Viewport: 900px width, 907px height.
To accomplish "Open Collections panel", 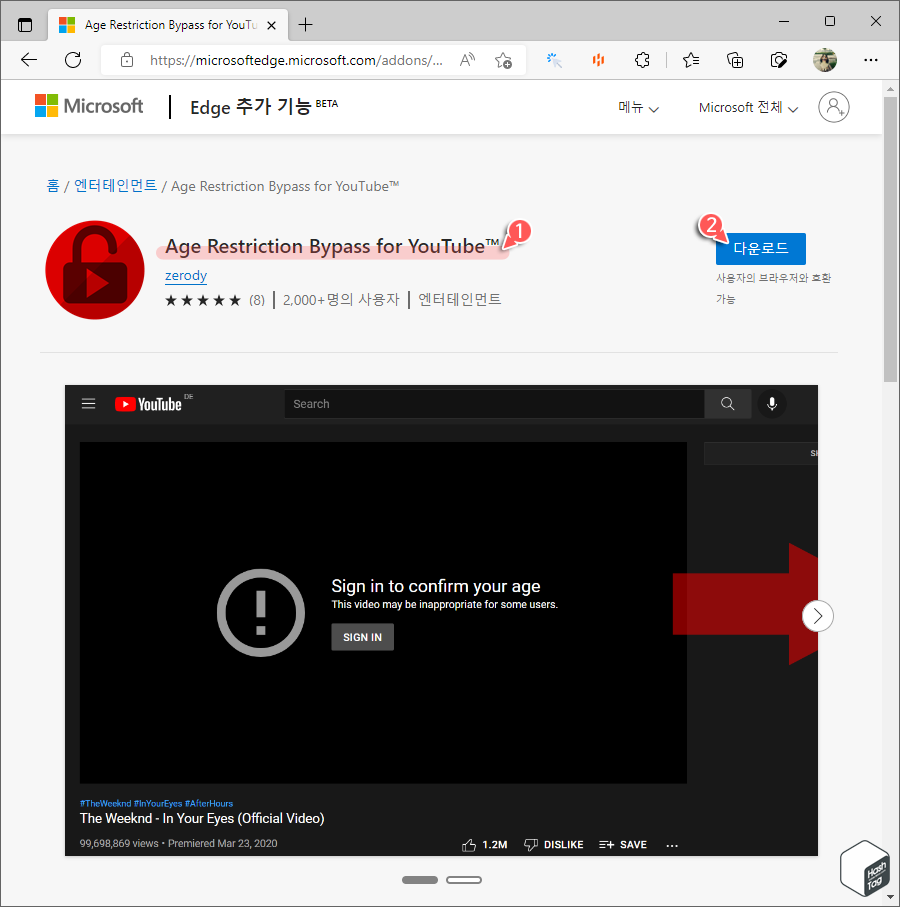I will tap(735, 60).
